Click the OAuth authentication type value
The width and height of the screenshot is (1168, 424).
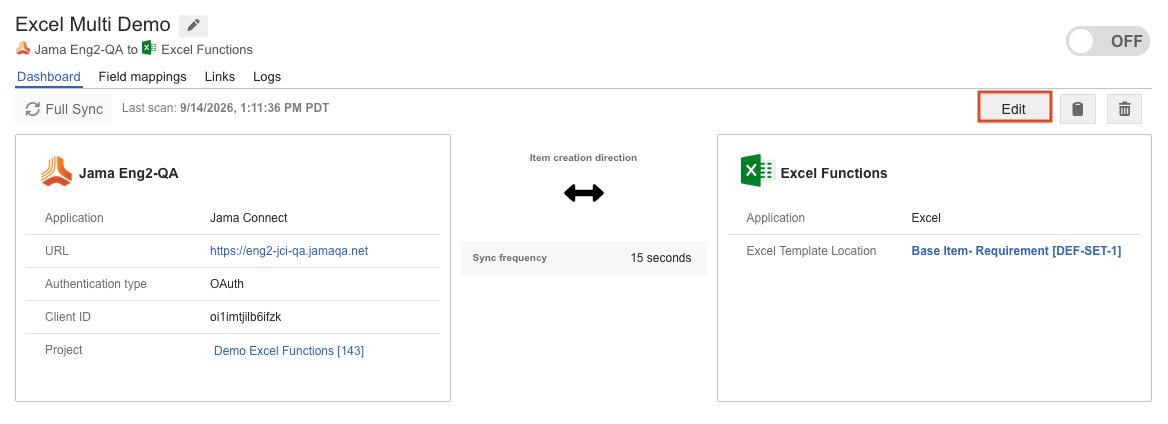point(227,284)
